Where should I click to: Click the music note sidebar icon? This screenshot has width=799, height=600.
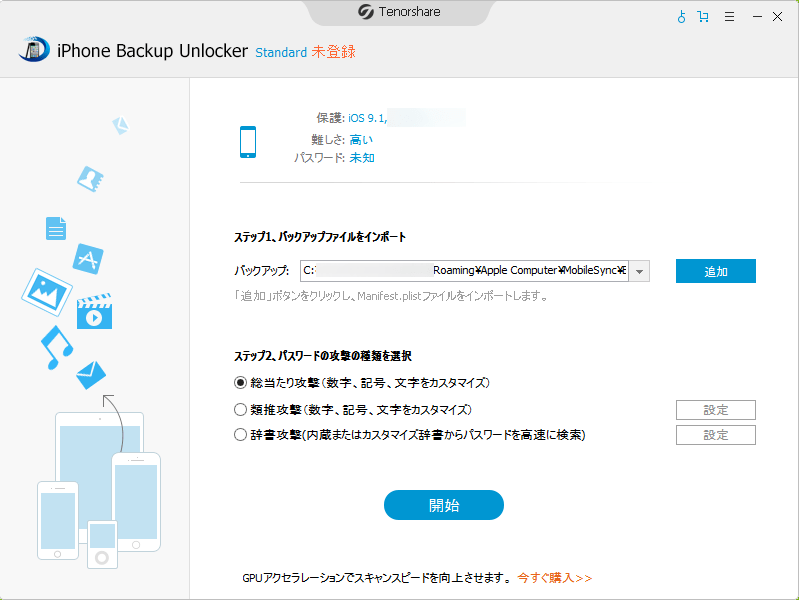click(57, 347)
